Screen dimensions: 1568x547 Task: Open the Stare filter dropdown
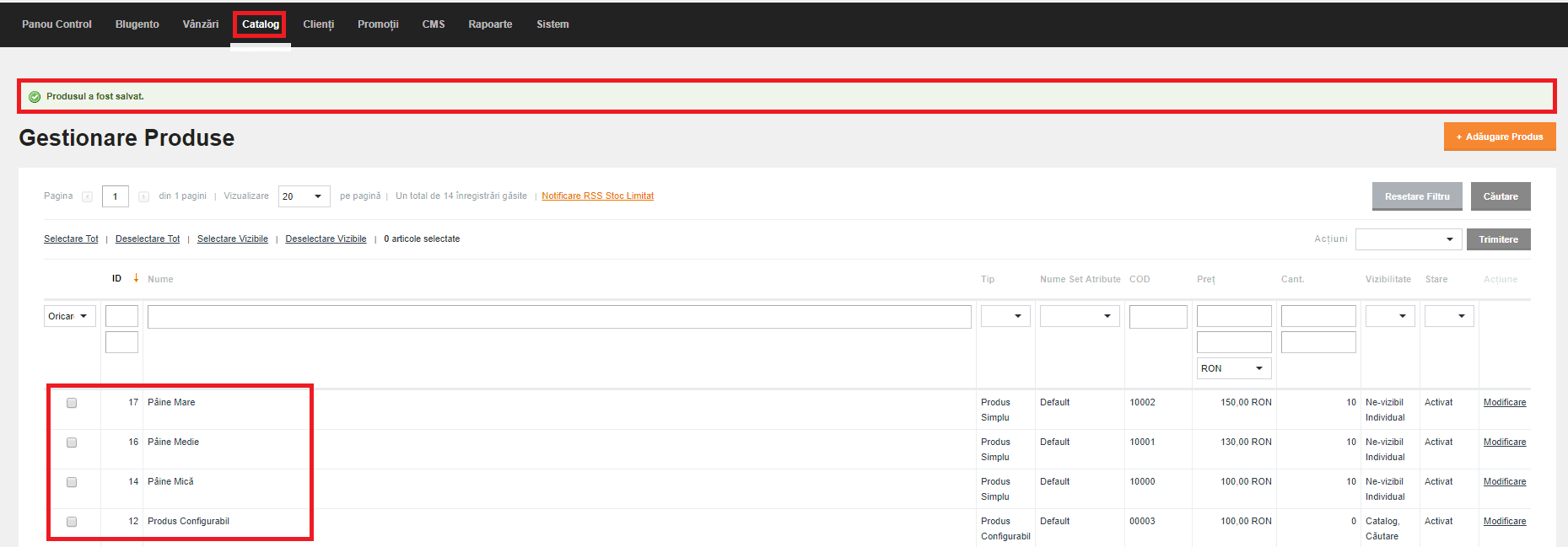[x=1449, y=316]
